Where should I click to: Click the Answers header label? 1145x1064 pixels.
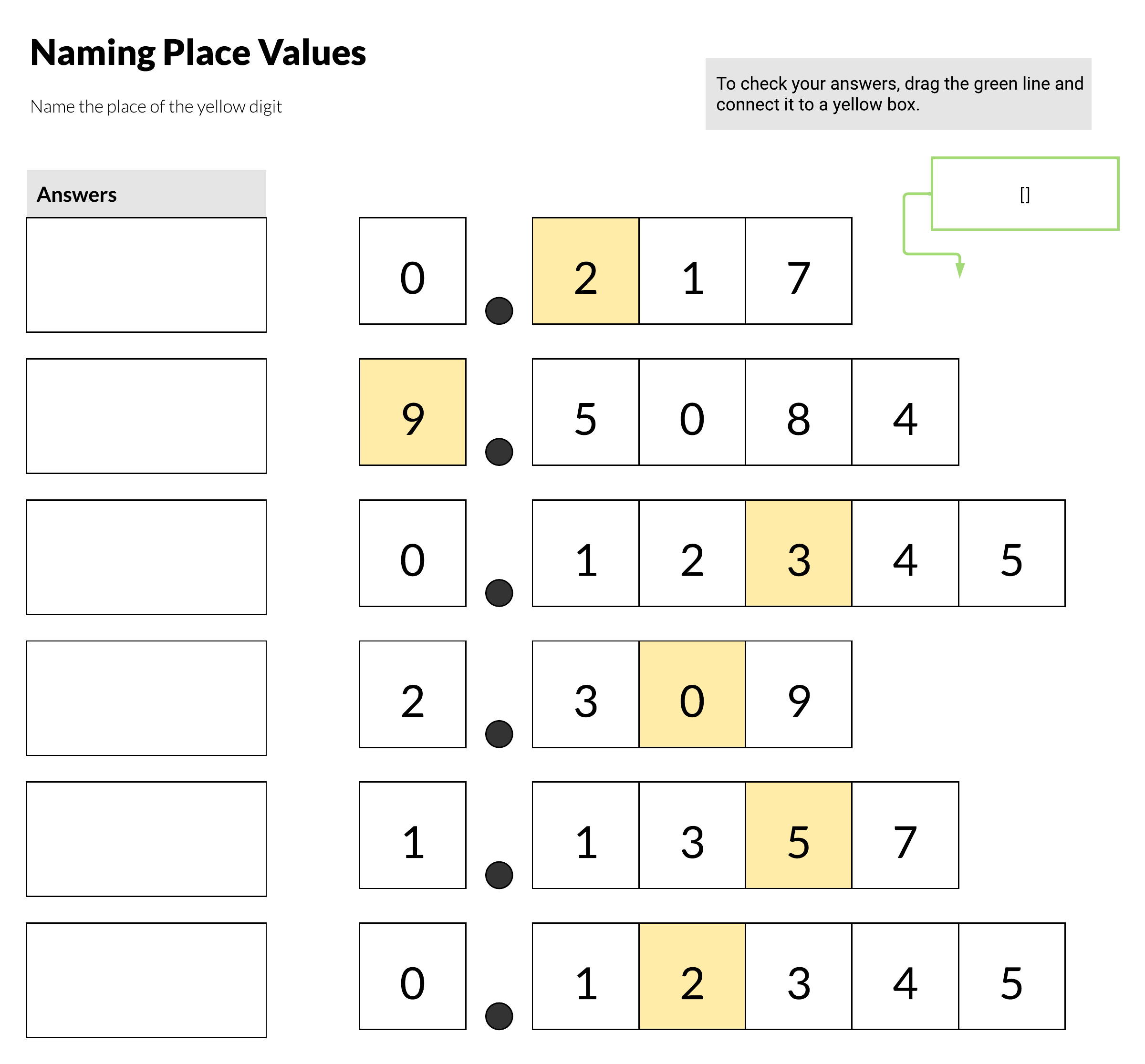(x=77, y=195)
